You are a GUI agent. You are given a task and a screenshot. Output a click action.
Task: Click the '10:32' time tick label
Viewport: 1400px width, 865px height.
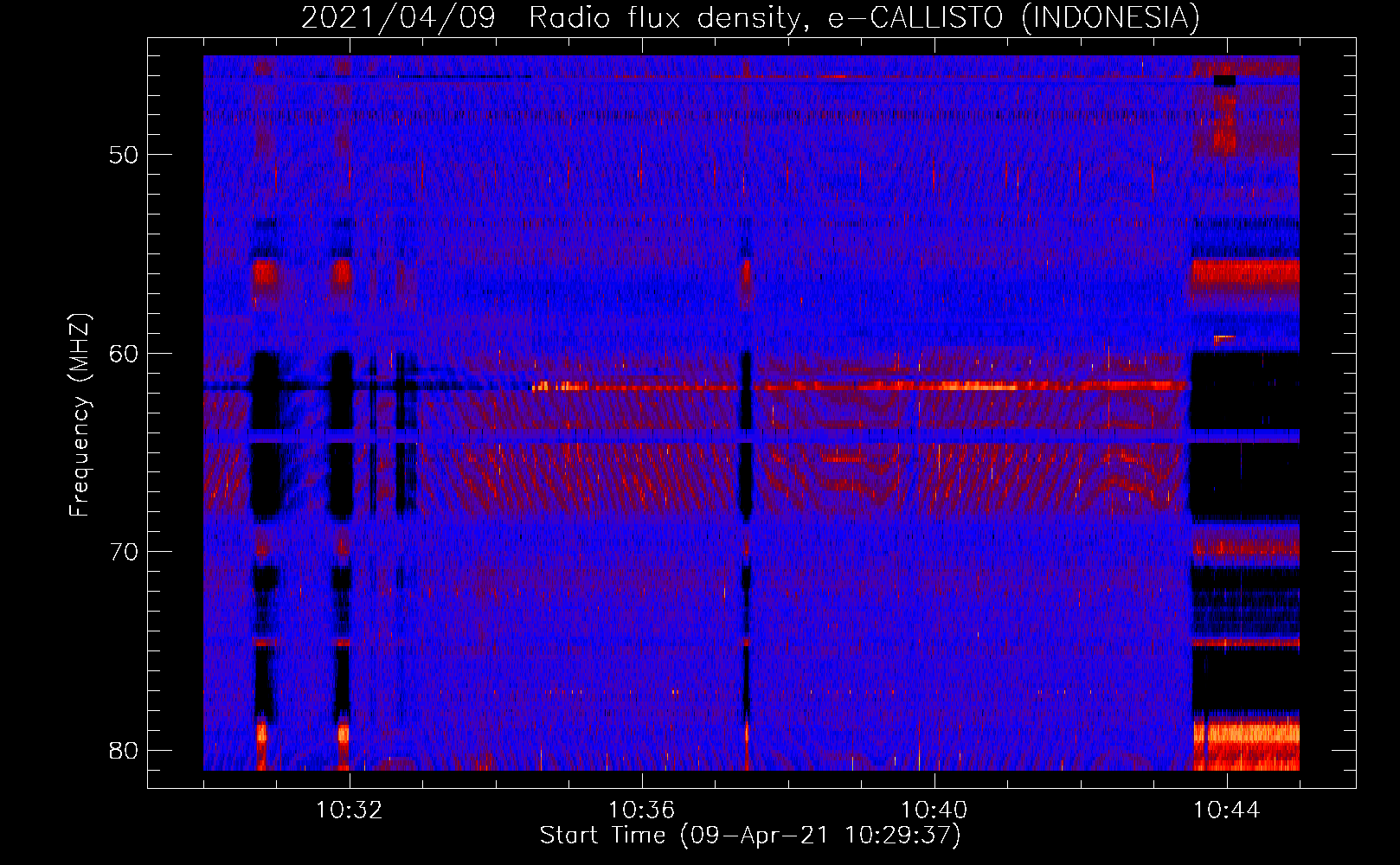(350, 810)
